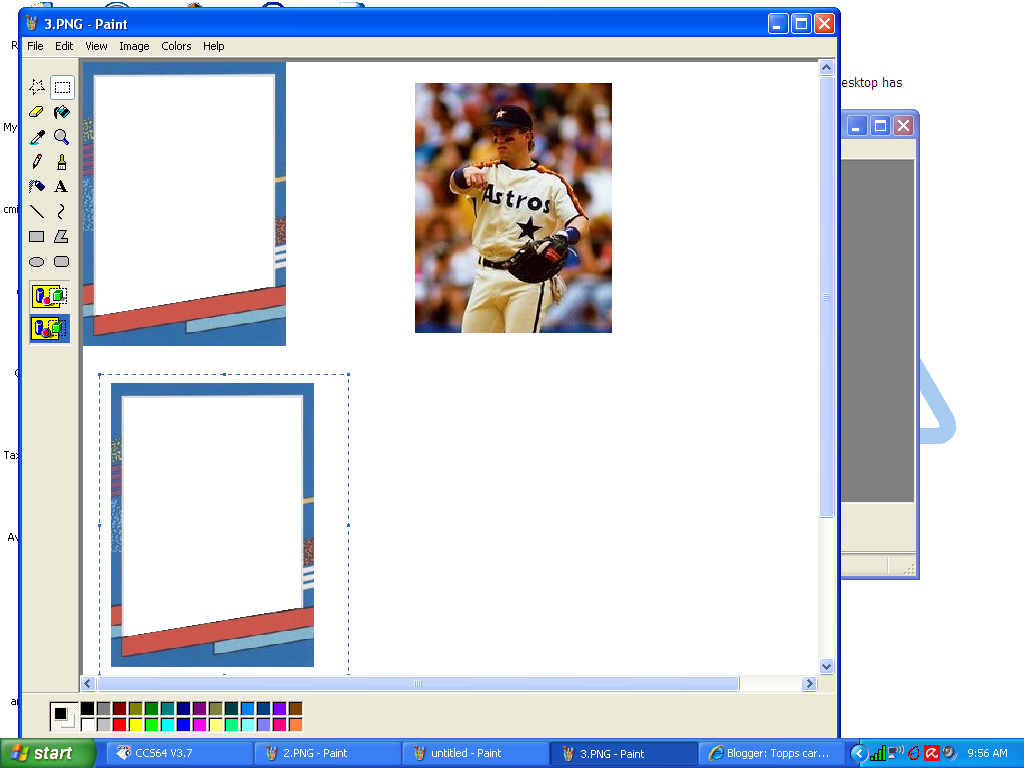Screen dimensions: 1024x768
Task: Select the Curve tool
Action: coord(62,211)
